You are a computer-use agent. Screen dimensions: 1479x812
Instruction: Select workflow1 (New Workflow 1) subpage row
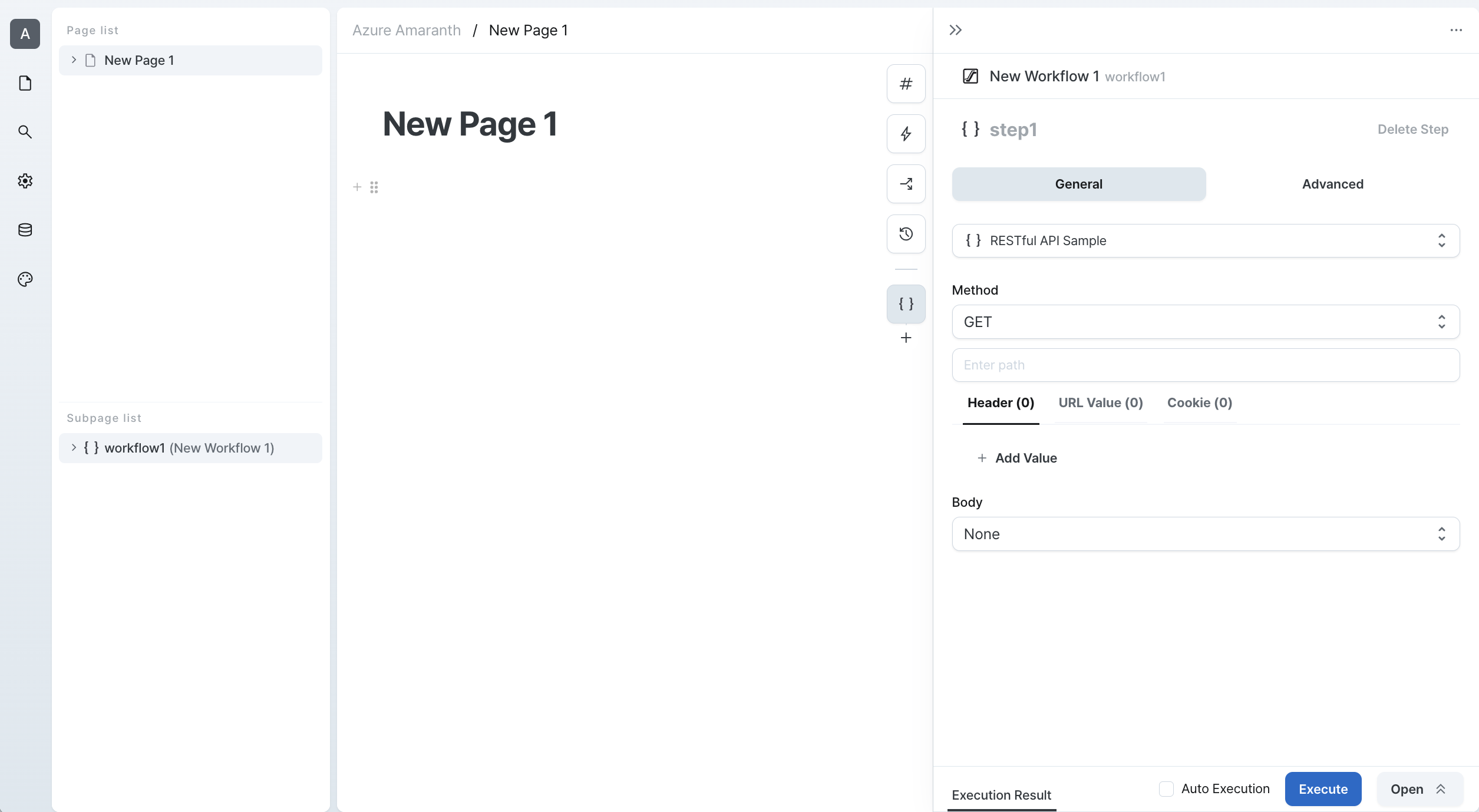click(x=190, y=448)
